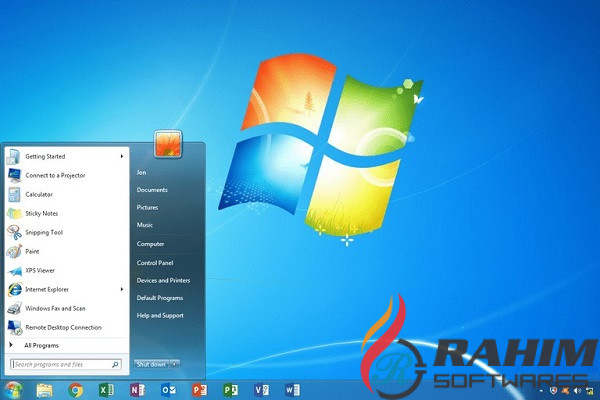Click the Google Chrome taskbar icon
This screenshot has height=400, width=600.
tap(76, 389)
